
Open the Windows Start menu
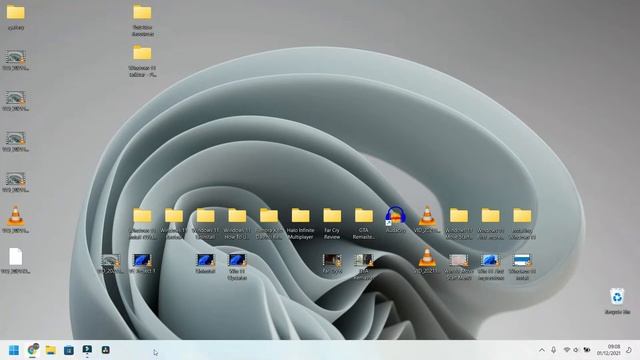[x=14, y=350]
